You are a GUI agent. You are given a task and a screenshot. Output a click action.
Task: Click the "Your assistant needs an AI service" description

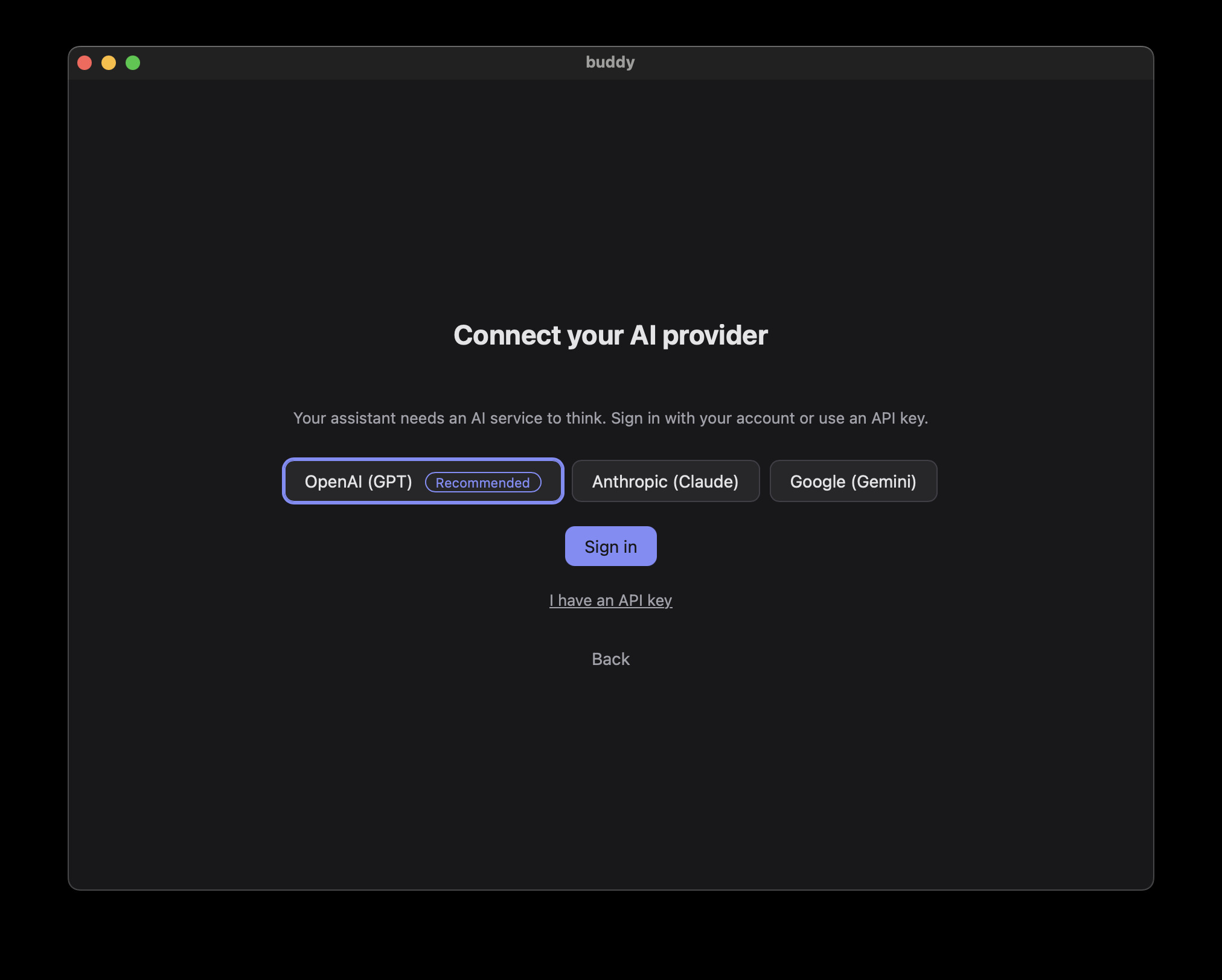[610, 418]
